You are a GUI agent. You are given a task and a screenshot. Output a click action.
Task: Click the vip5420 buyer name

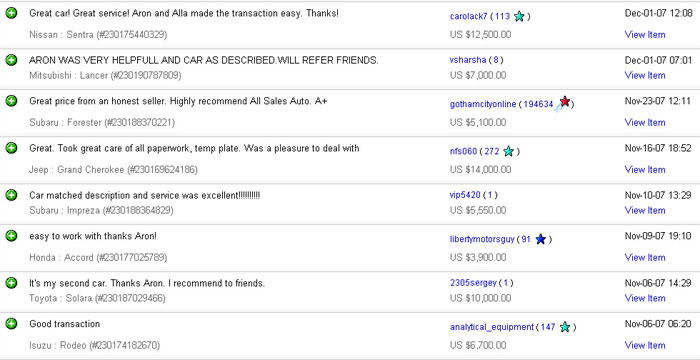click(x=465, y=195)
